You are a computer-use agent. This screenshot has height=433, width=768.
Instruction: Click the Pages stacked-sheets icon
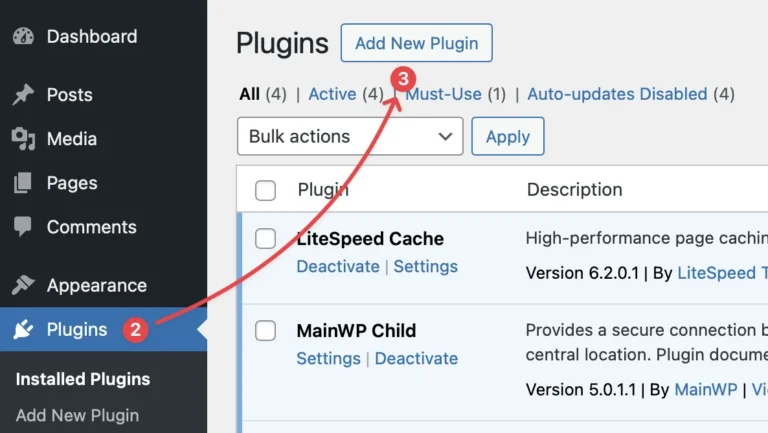pos(23,183)
